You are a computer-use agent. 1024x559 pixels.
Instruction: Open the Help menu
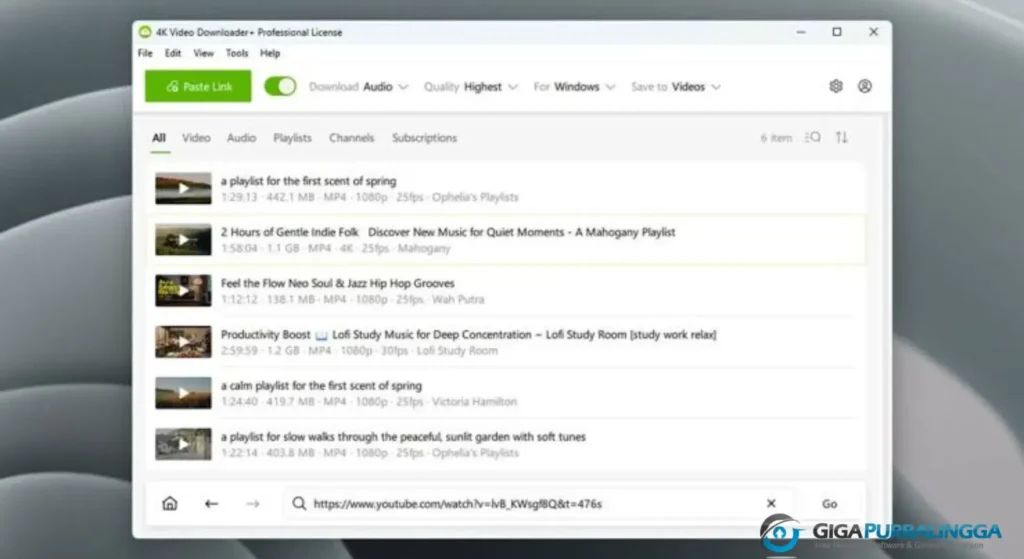(x=270, y=54)
